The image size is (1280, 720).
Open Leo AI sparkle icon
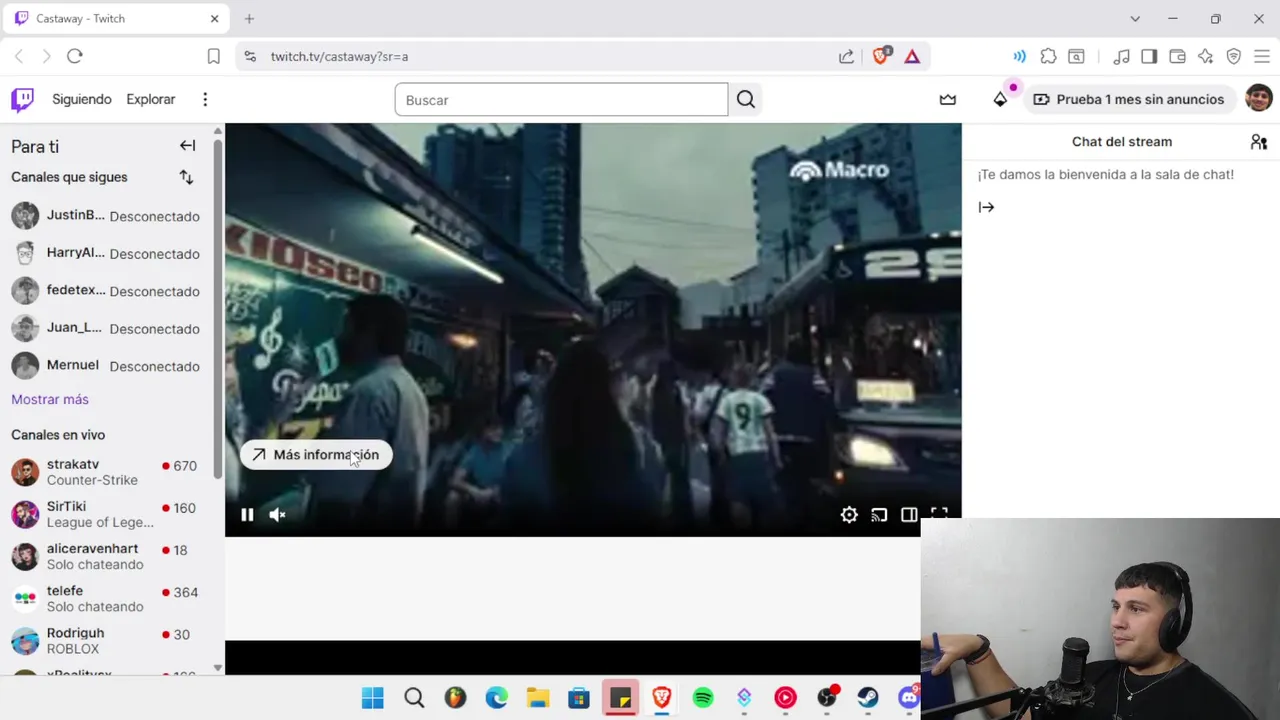coord(1205,56)
